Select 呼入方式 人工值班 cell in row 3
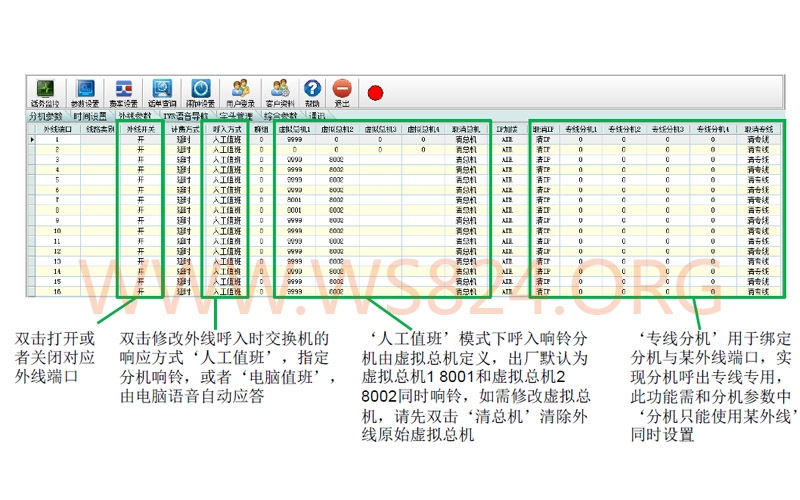800x500 pixels. point(227,160)
